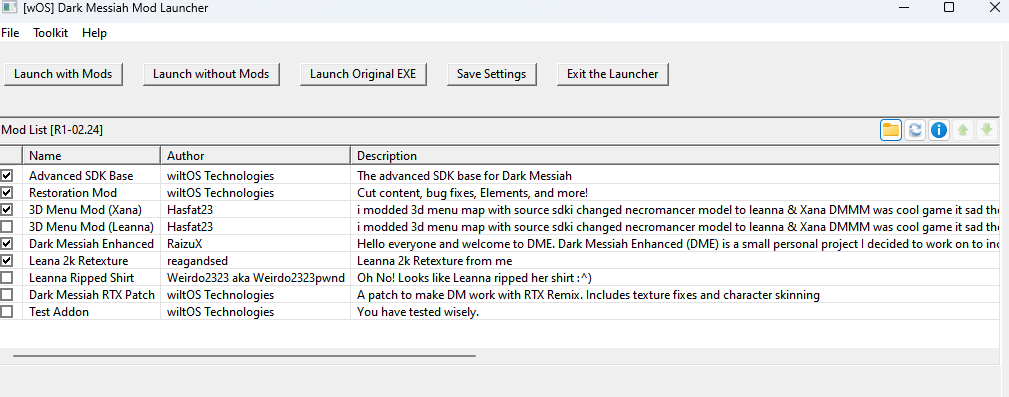Click Launch Original EXE button
The height and width of the screenshot is (397, 1009).
pyautogui.click(x=363, y=74)
